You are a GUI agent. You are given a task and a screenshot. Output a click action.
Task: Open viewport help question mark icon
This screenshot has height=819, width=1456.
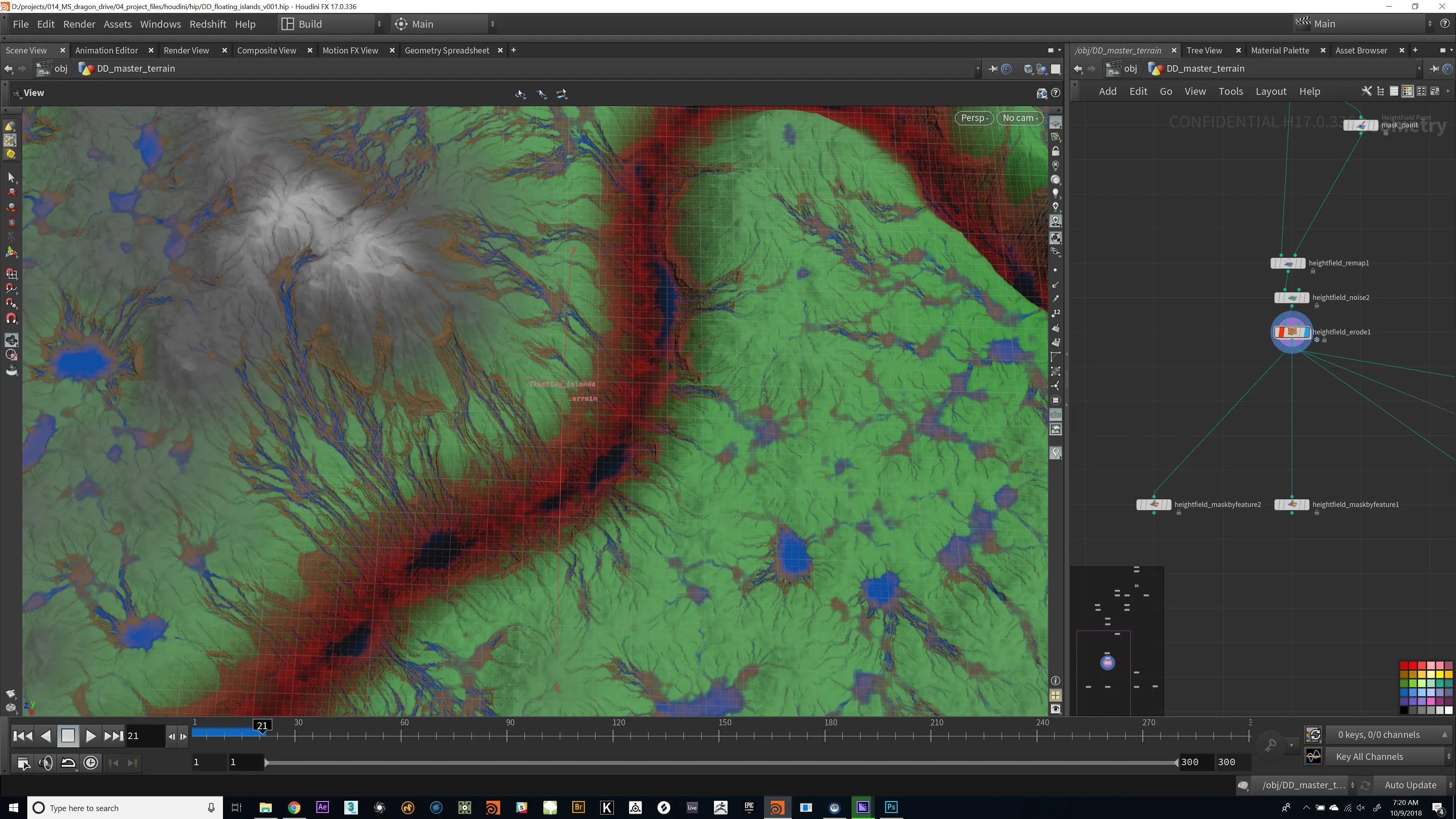click(x=1055, y=93)
